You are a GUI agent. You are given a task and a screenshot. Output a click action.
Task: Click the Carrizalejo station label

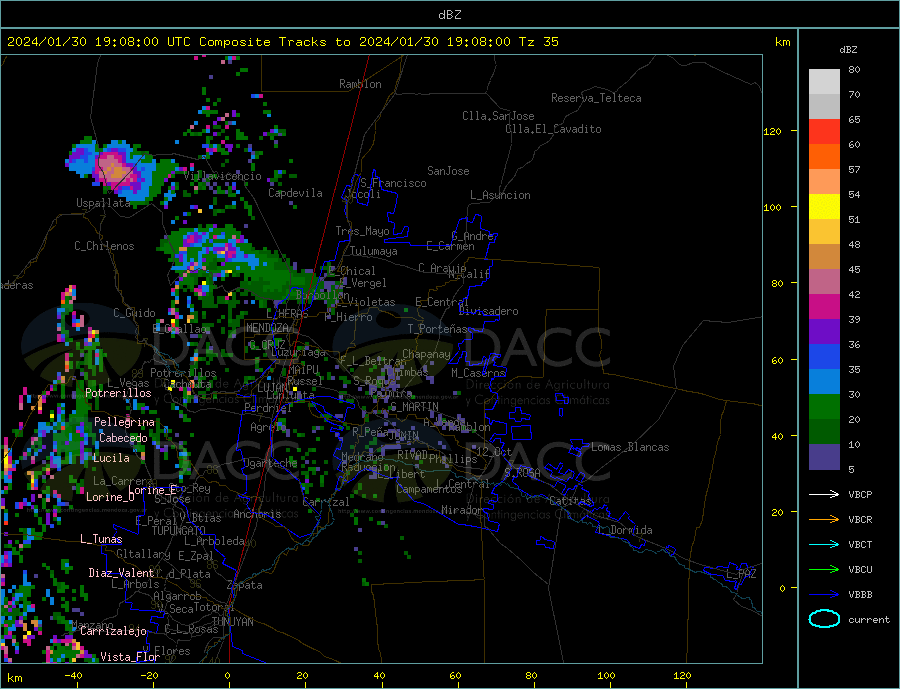tap(113, 632)
